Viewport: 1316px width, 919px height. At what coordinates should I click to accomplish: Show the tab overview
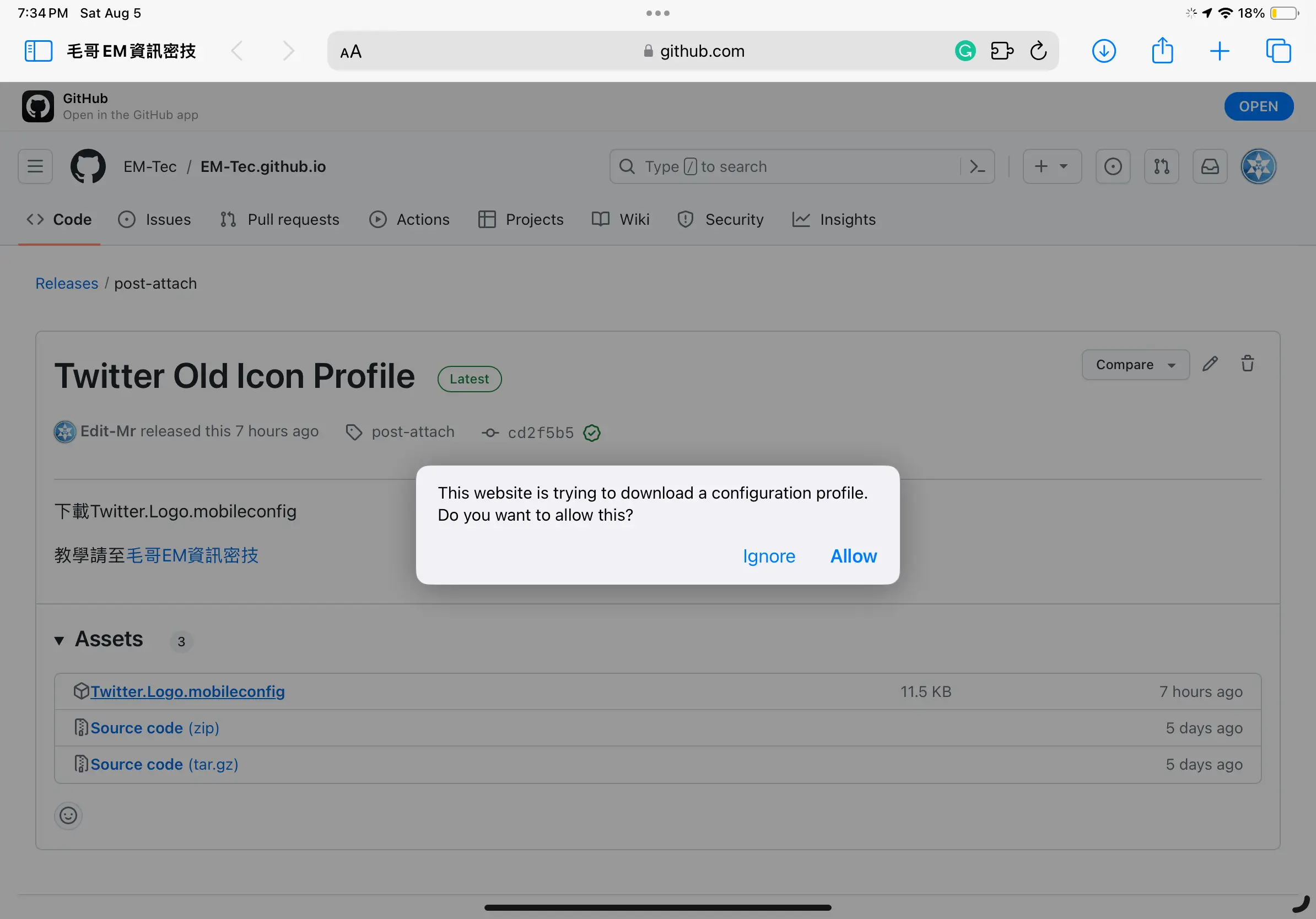coord(1278,51)
